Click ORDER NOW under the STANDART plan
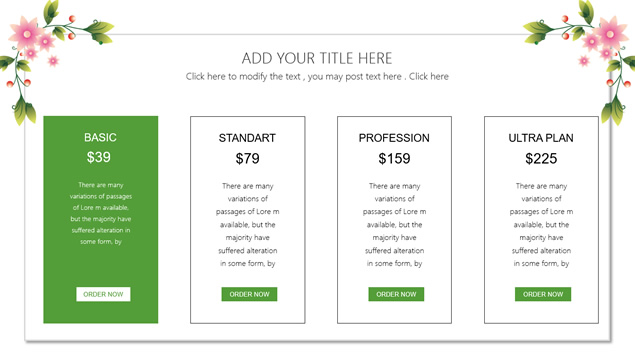The height and width of the screenshot is (361, 635). (x=249, y=294)
